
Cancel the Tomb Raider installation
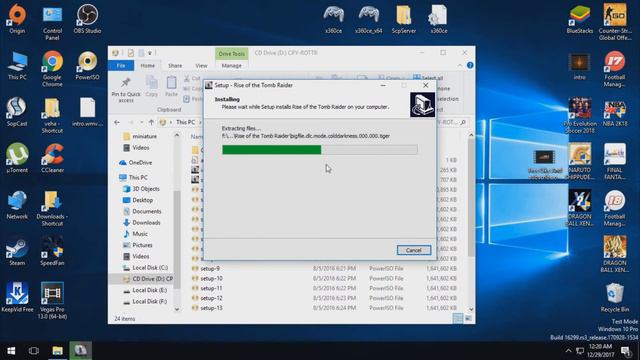coord(413,250)
